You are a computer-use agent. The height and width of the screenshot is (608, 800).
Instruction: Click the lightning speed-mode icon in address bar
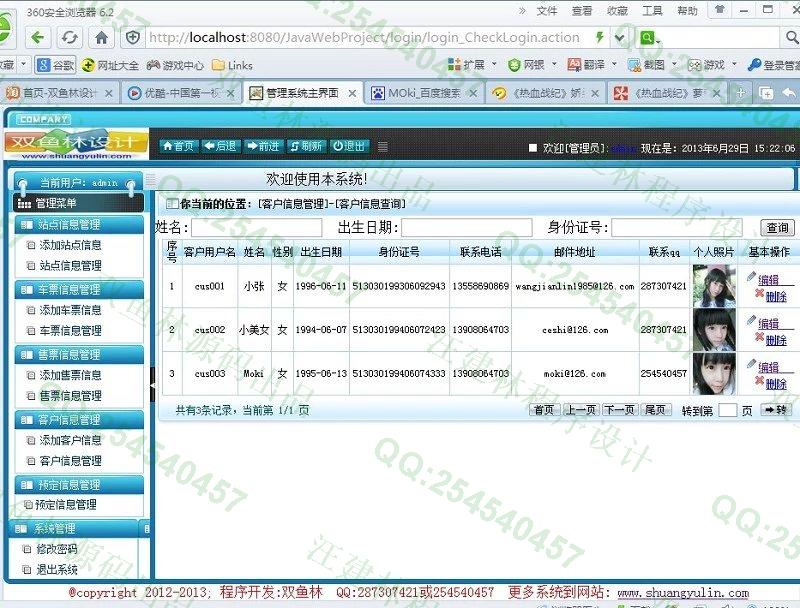[600, 37]
